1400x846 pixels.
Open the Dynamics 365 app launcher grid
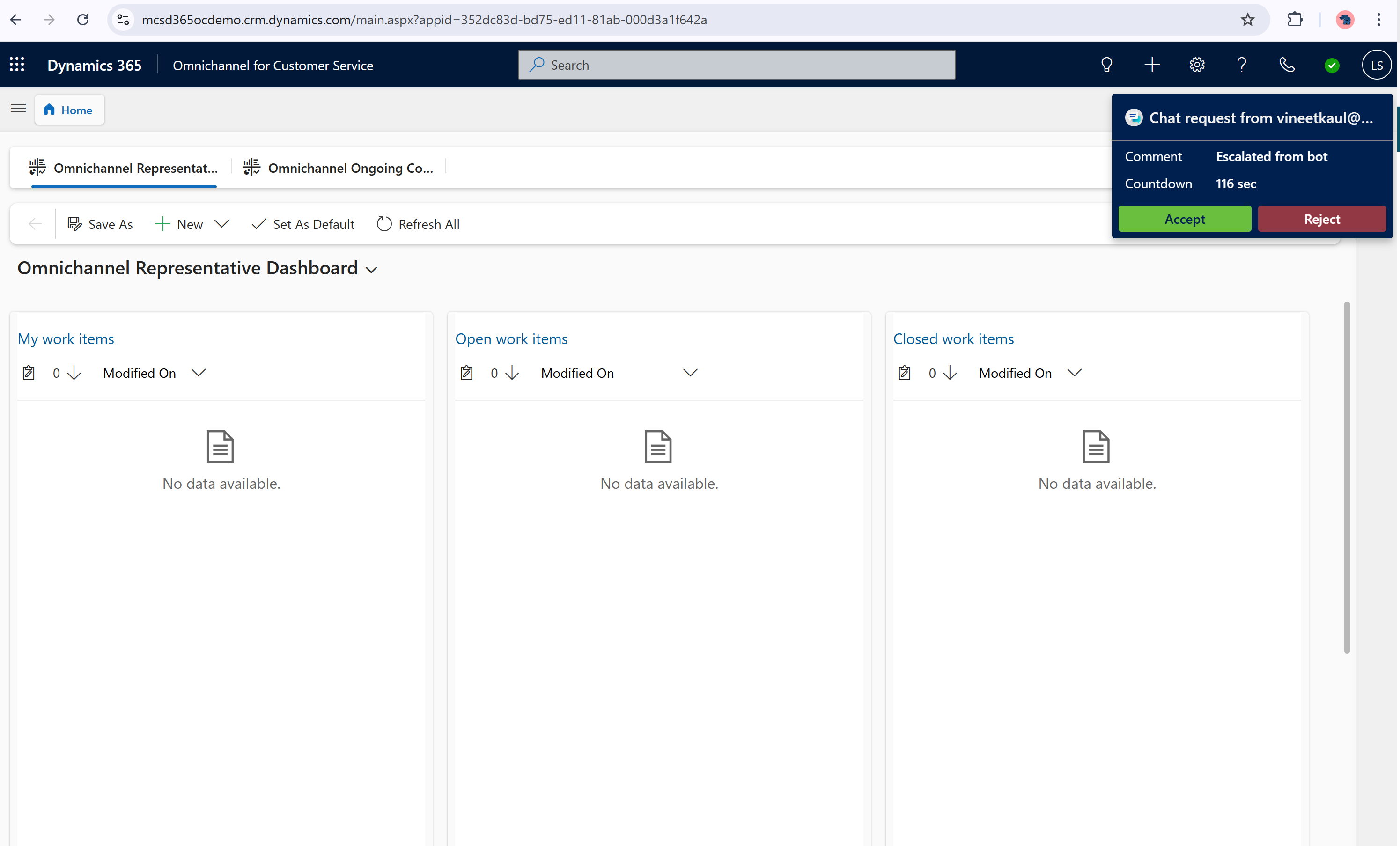pos(17,64)
